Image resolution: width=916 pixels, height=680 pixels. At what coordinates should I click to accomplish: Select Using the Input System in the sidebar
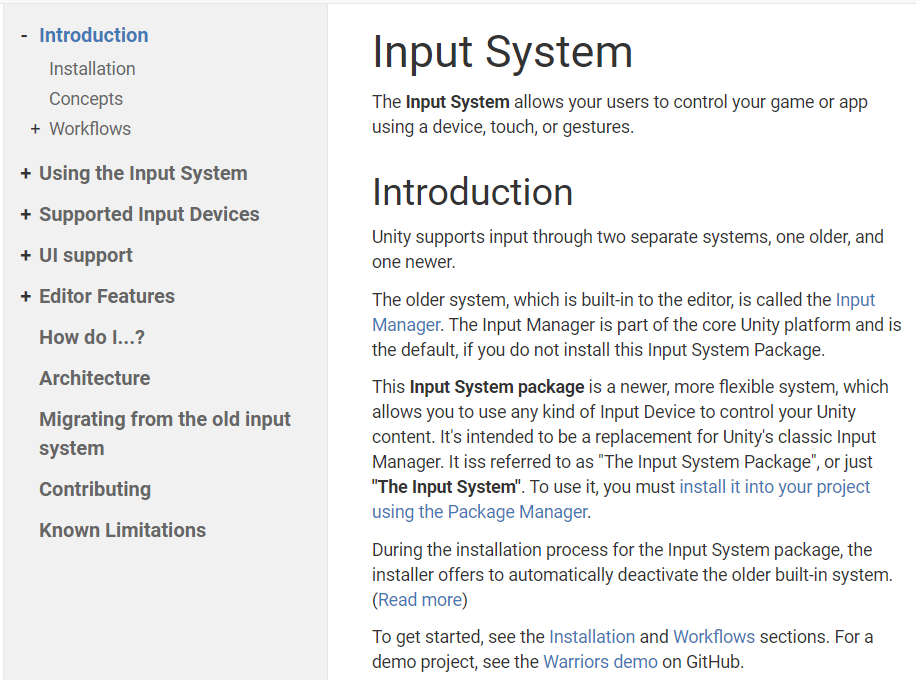[x=143, y=174]
